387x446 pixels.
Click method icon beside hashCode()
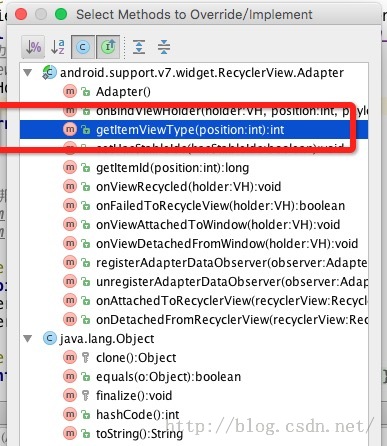[70, 414]
